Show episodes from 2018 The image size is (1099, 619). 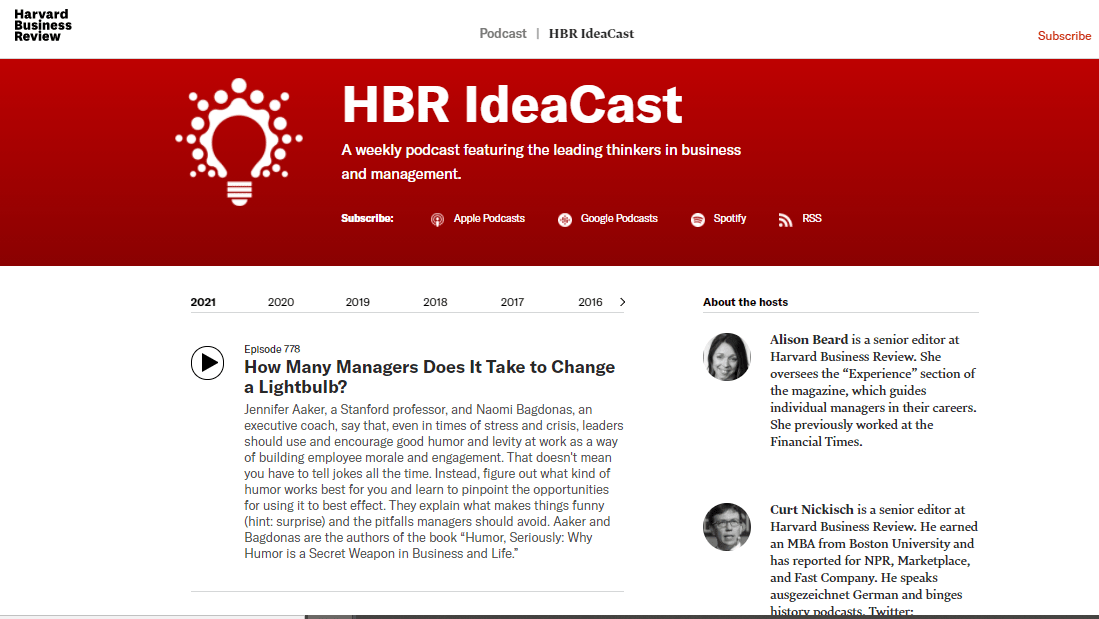tap(435, 302)
